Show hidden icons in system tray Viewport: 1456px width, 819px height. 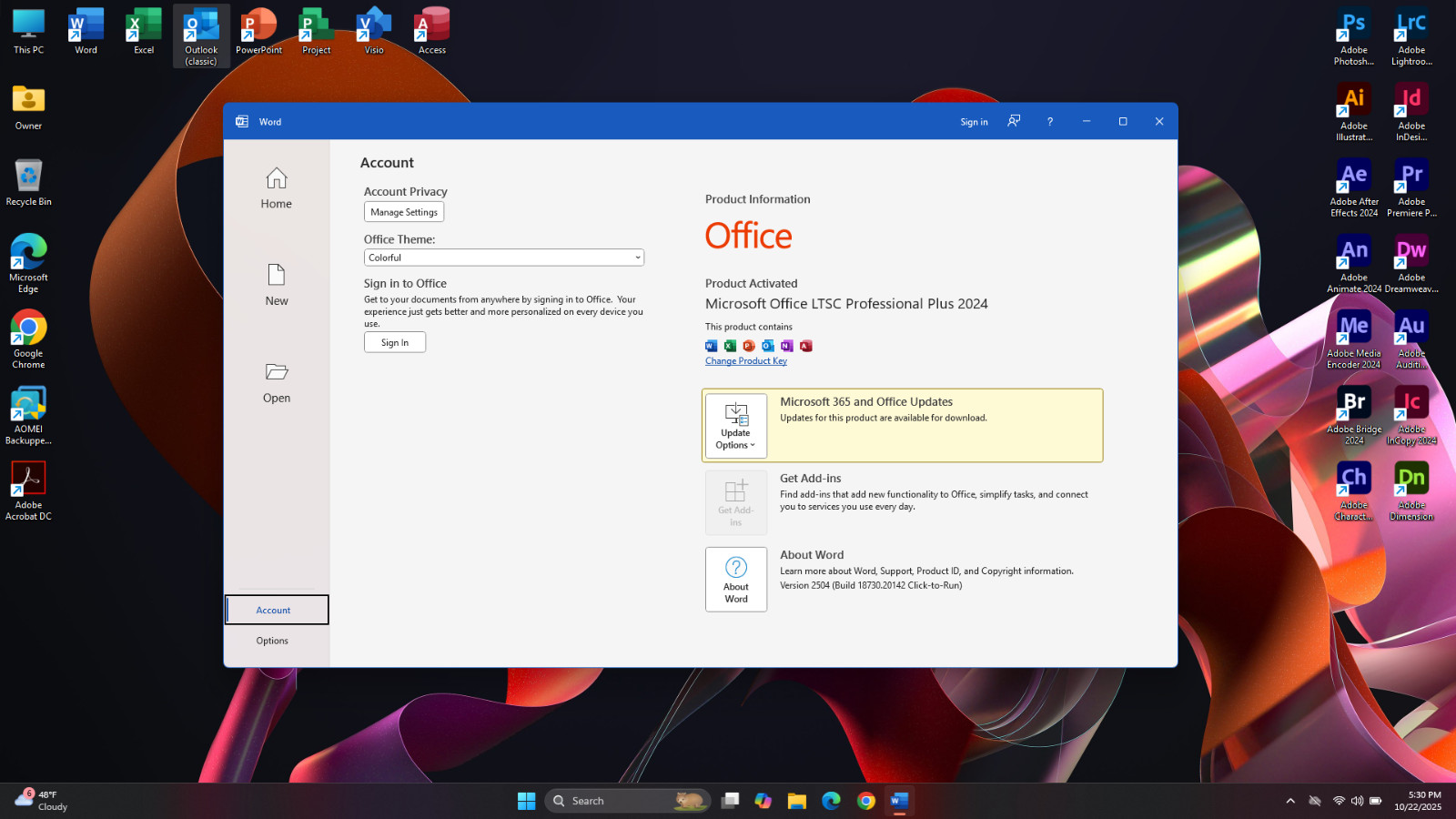[1290, 801]
